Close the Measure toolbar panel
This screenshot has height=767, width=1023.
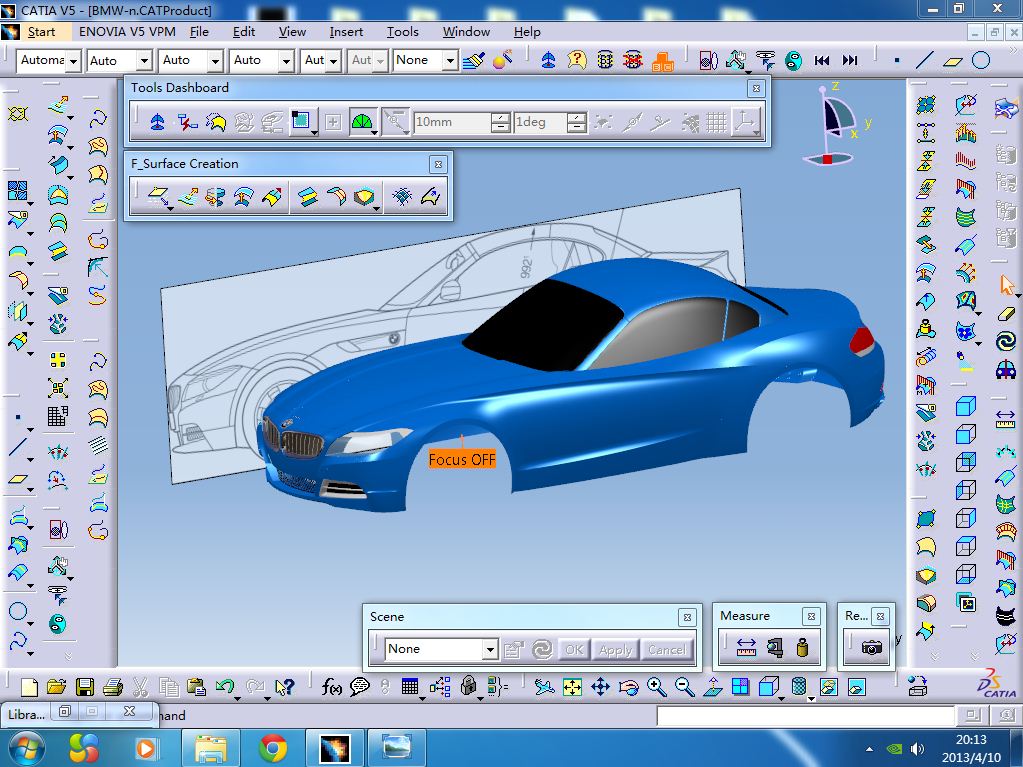[811, 616]
